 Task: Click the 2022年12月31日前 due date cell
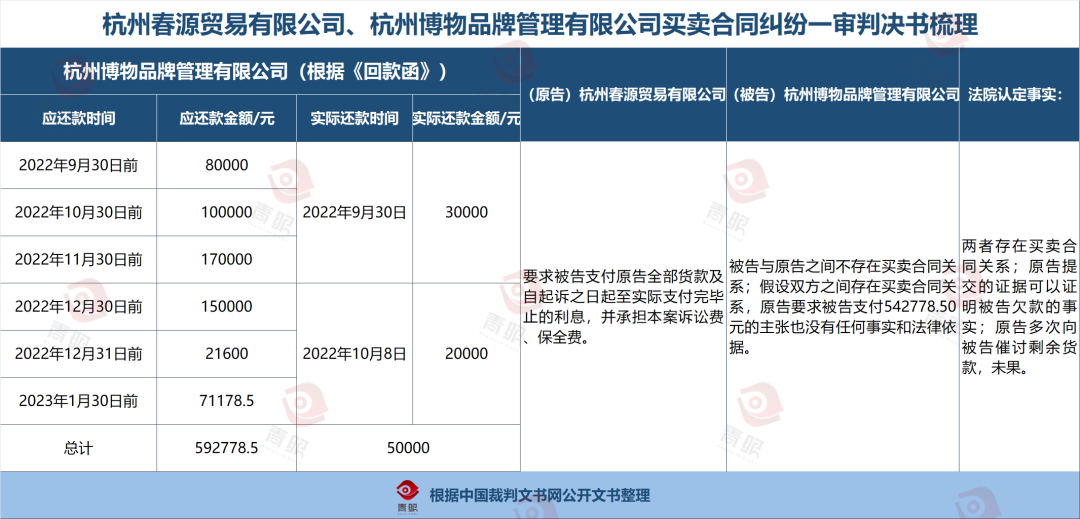coord(79,353)
